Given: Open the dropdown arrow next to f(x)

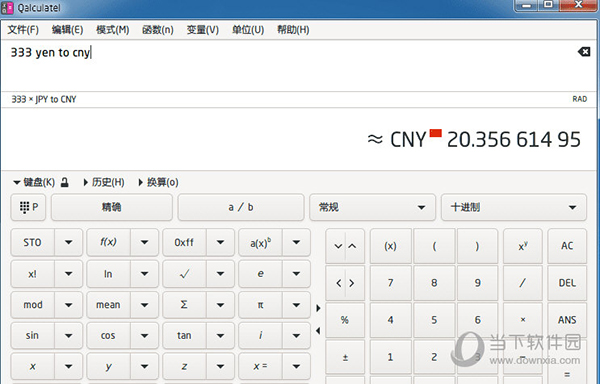Looking at the screenshot, I should click(x=144, y=242).
